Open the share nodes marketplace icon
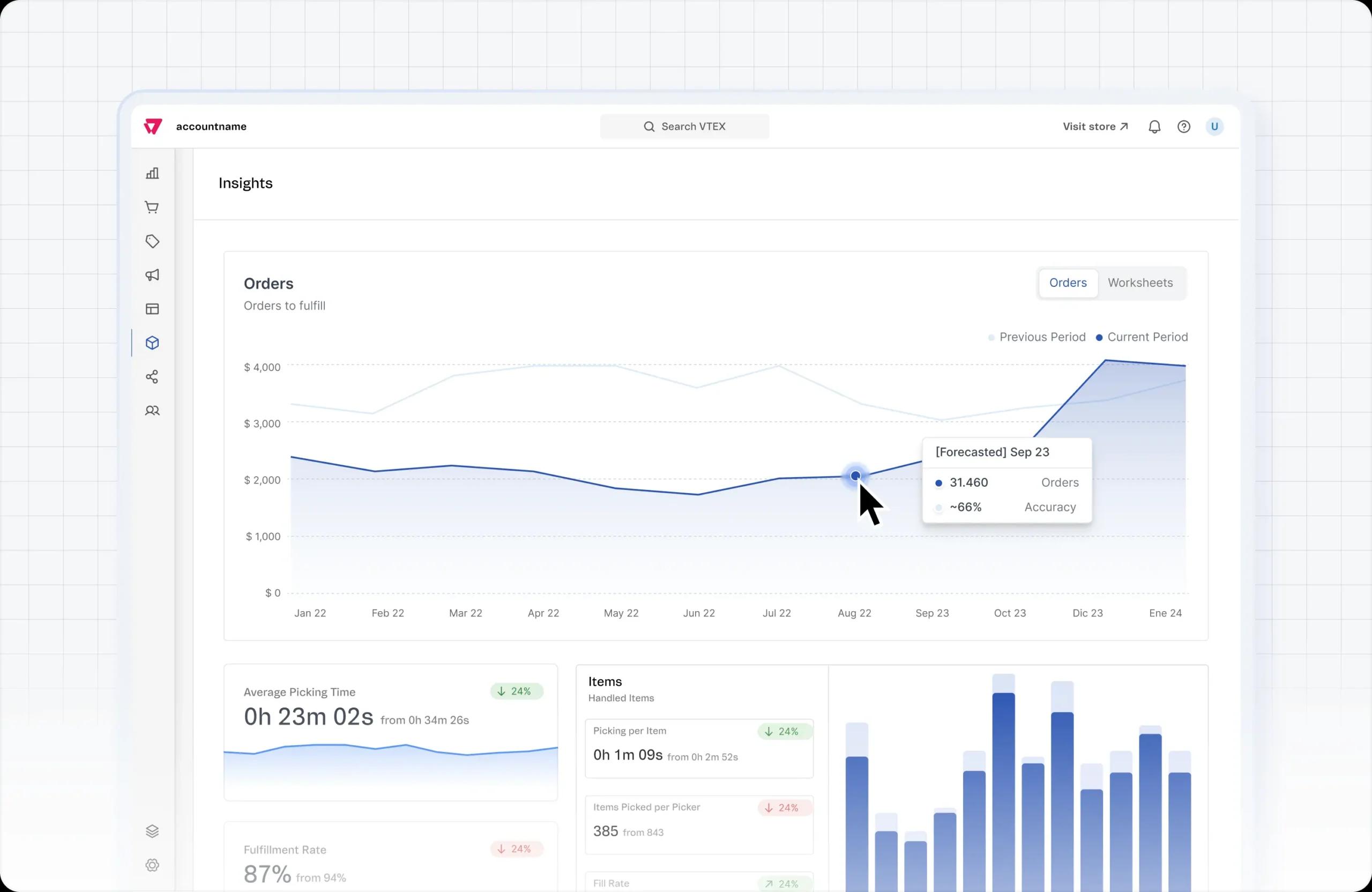Viewport: 1372px width, 892px height. click(152, 377)
